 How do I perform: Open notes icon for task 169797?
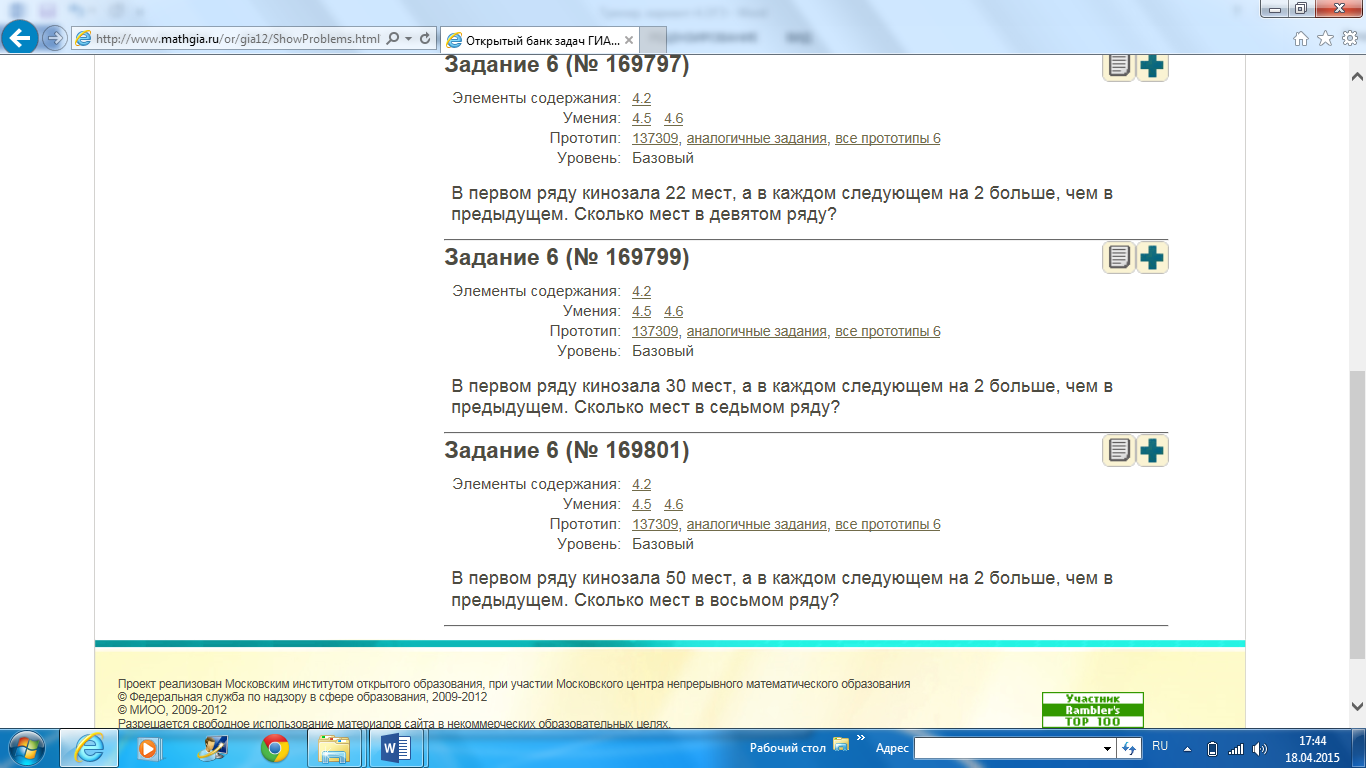pyautogui.click(x=1119, y=66)
